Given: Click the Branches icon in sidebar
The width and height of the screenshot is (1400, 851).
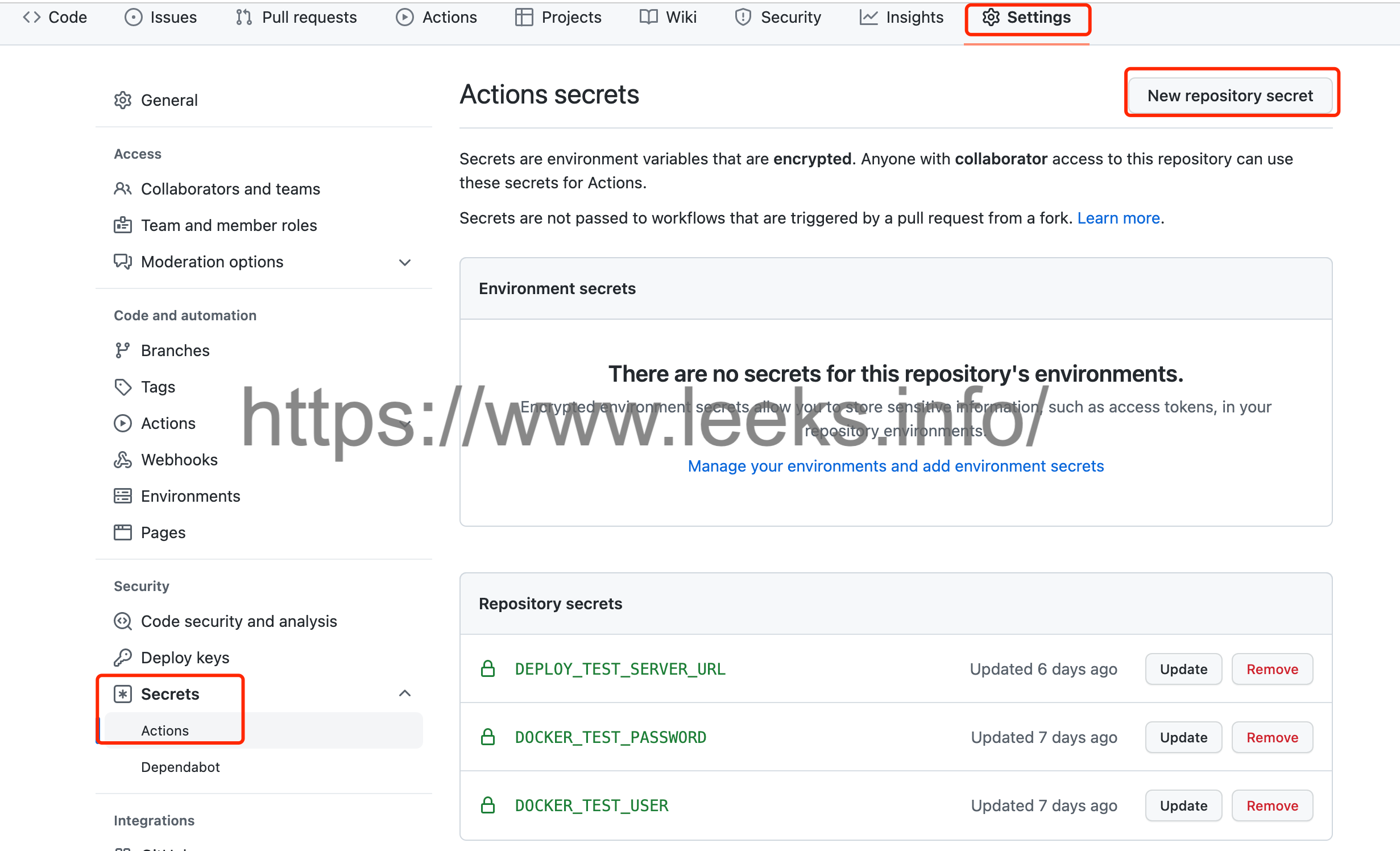Looking at the screenshot, I should [x=122, y=350].
